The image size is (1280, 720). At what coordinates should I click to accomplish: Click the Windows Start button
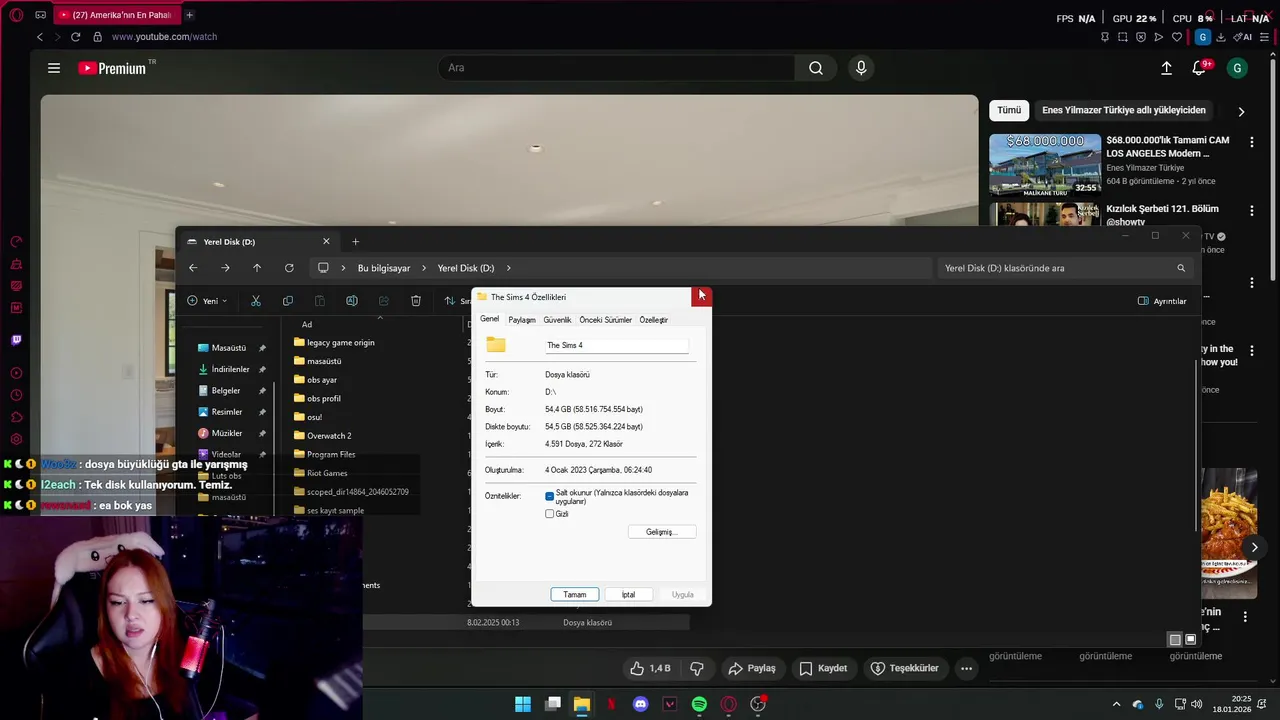coord(523,704)
